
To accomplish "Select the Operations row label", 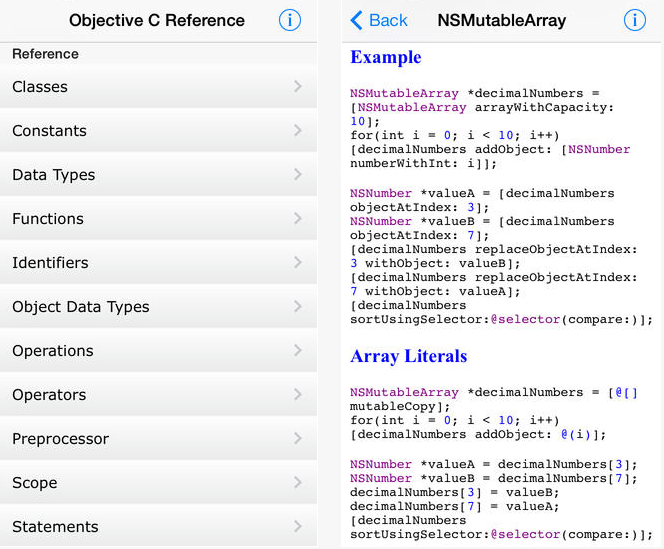I will tap(52, 351).
